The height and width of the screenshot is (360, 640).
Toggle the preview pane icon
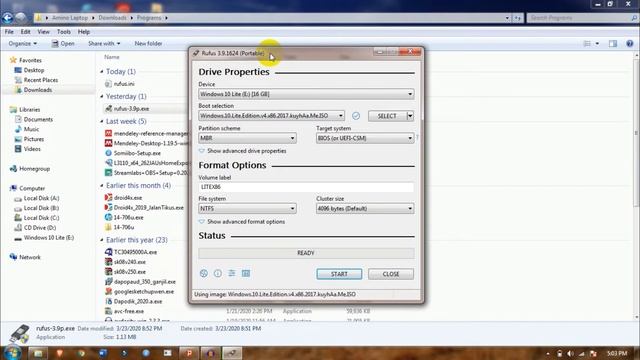click(x=613, y=43)
